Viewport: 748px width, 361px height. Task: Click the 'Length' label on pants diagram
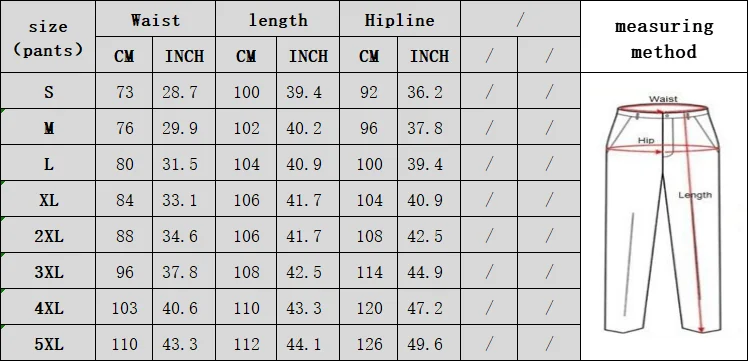[695, 195]
